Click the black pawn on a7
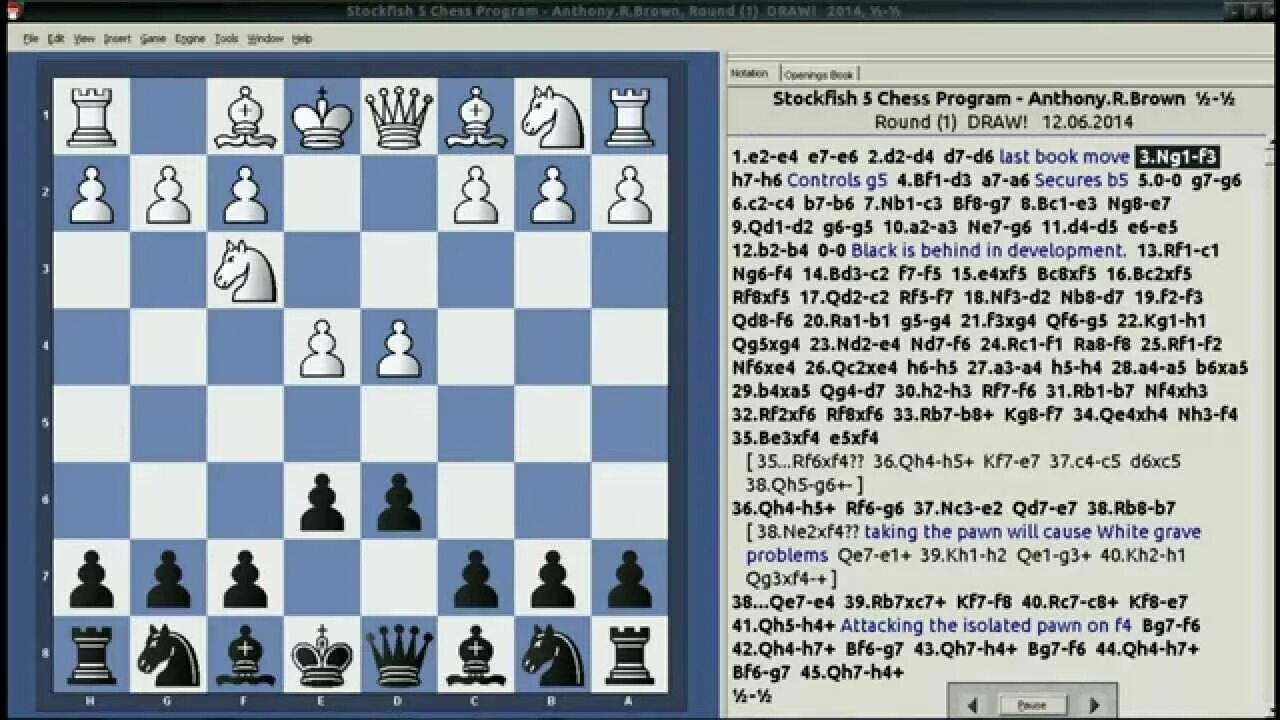 629,578
